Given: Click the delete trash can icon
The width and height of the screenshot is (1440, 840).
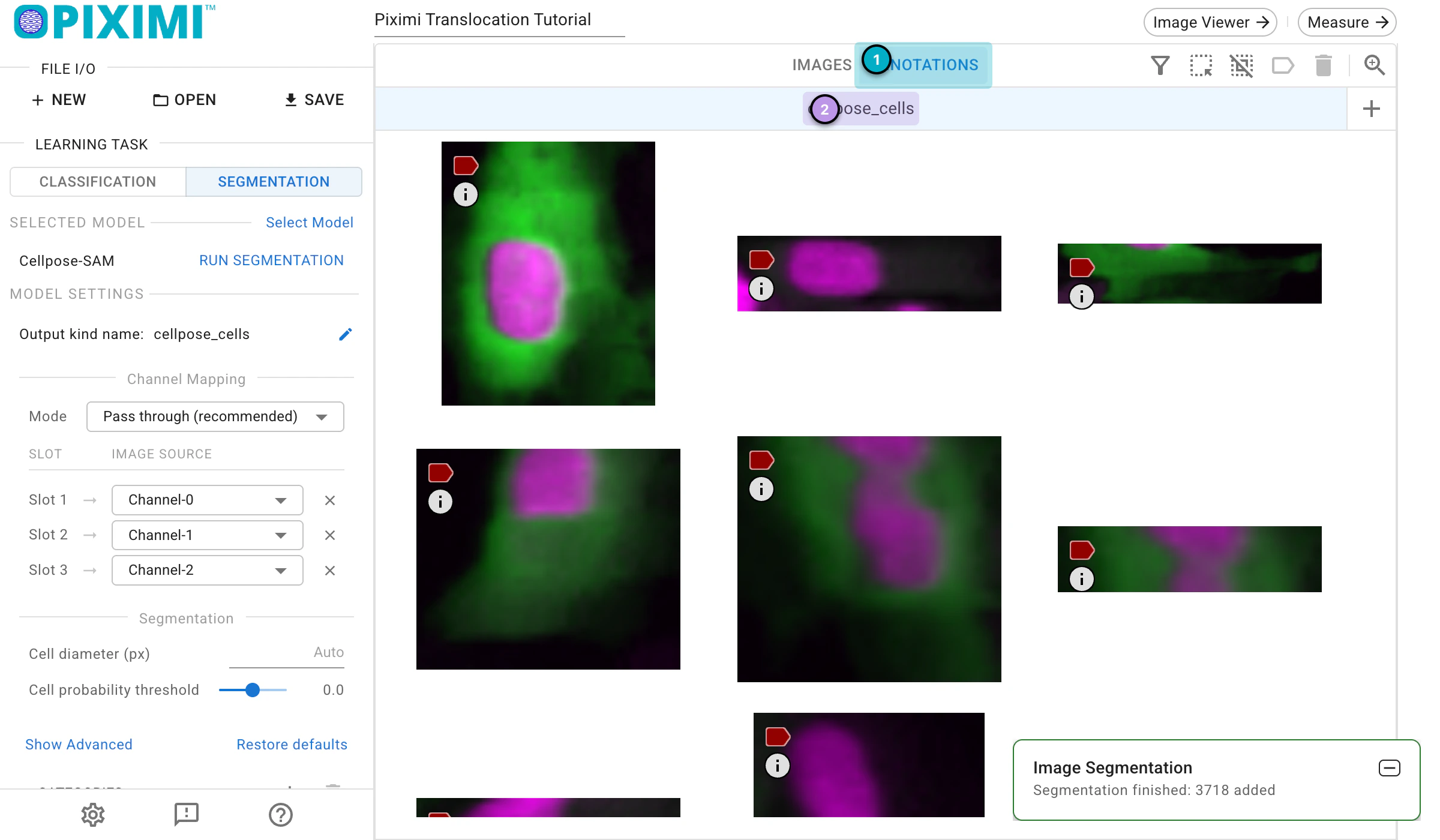Looking at the screenshot, I should (1323, 65).
